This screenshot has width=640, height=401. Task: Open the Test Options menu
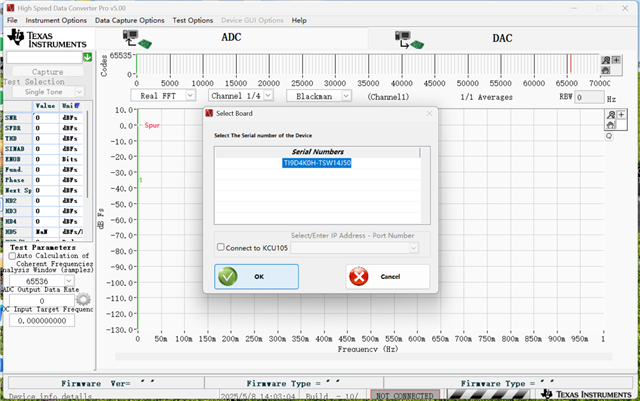[x=193, y=20]
